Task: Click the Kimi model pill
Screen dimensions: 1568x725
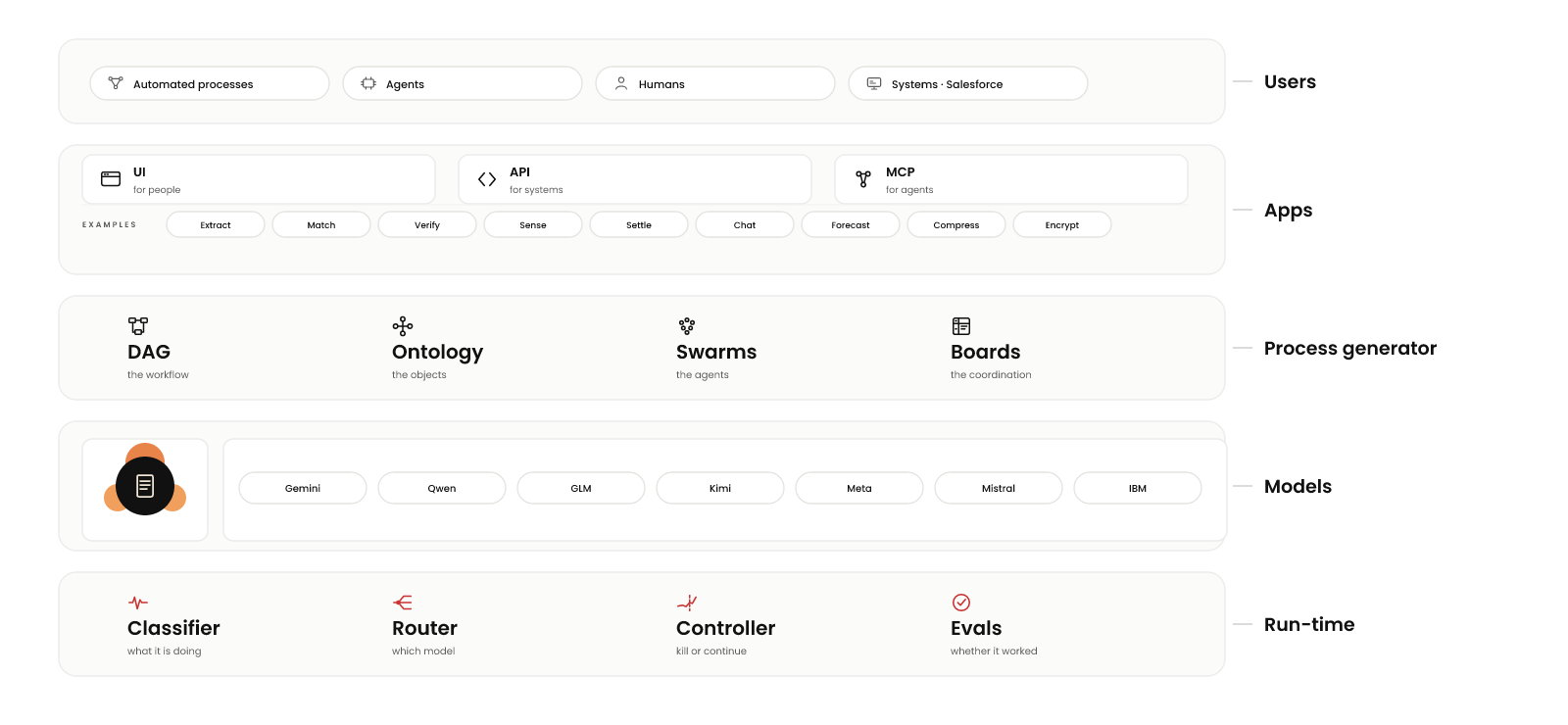Action: [720, 488]
